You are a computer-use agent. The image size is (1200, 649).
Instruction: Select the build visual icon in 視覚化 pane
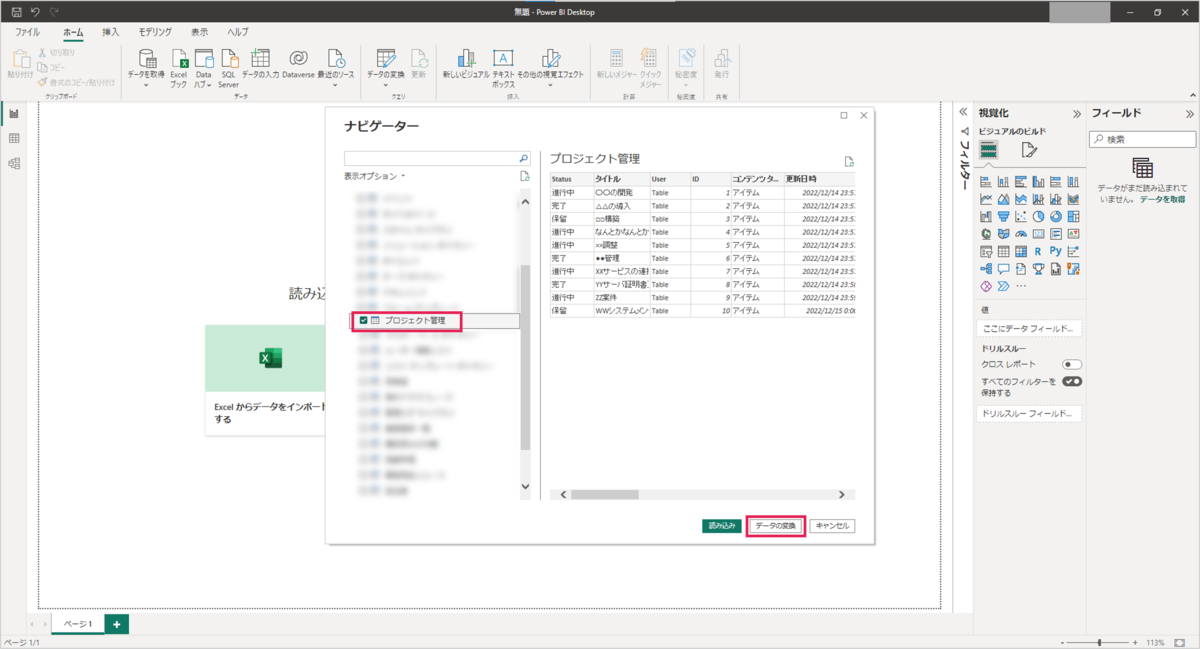[988, 150]
